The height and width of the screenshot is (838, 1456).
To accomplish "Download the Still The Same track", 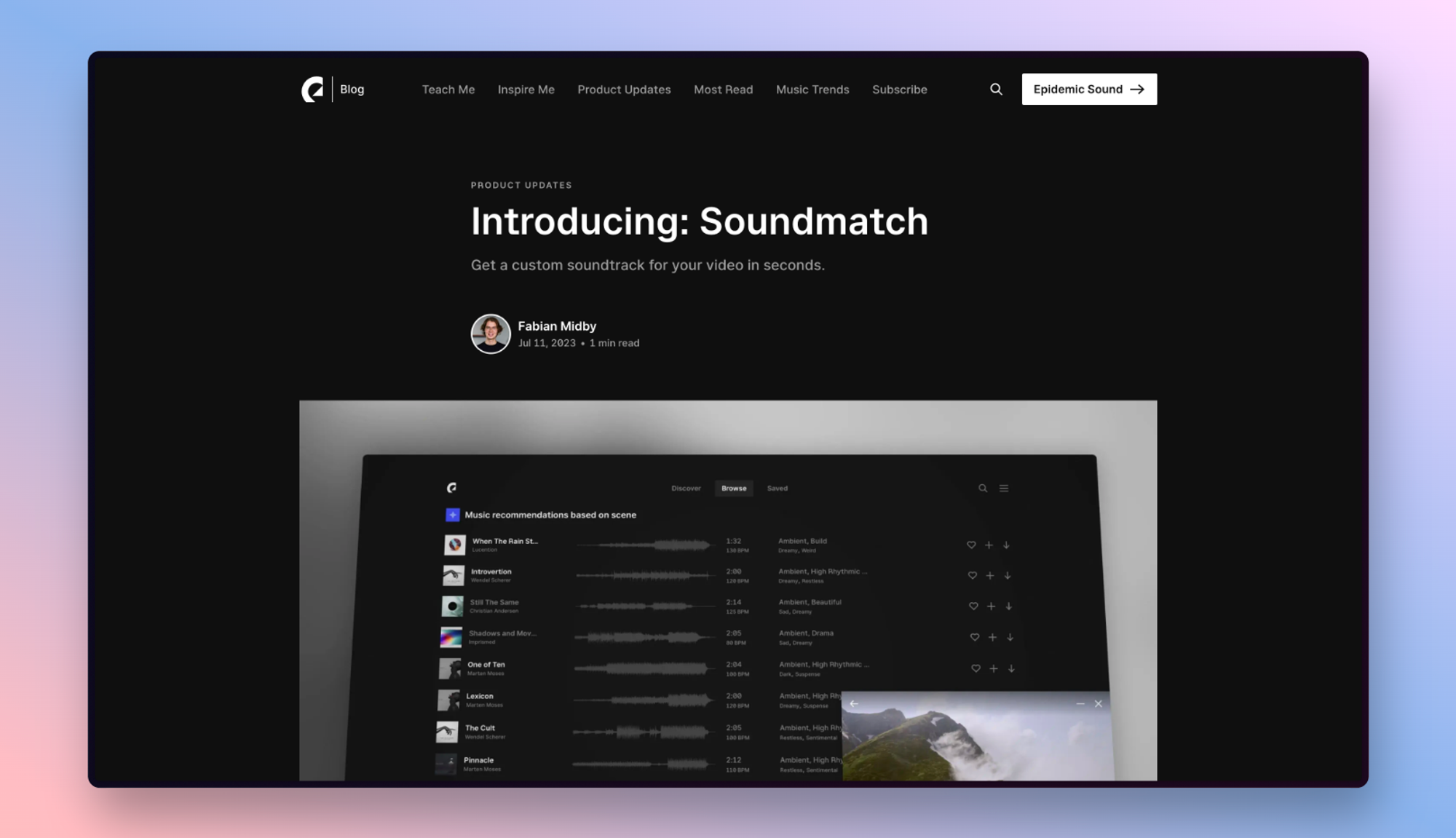I will [x=1009, y=606].
